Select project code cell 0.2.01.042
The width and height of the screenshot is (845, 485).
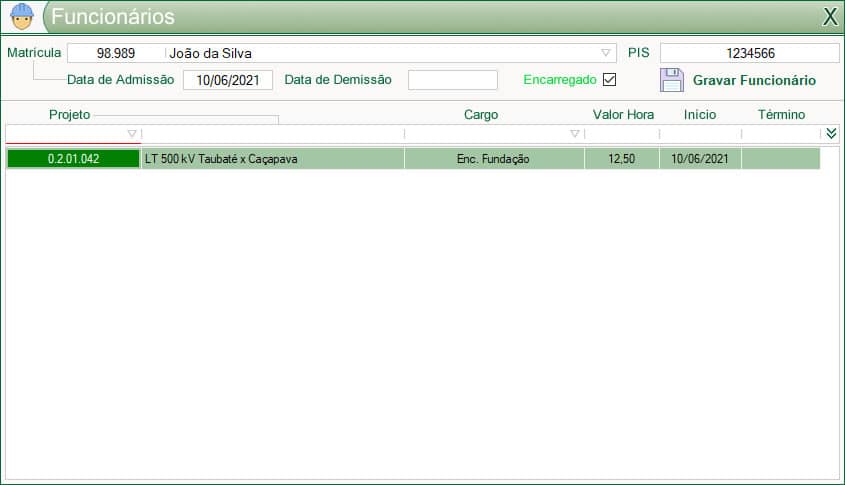tap(73, 159)
